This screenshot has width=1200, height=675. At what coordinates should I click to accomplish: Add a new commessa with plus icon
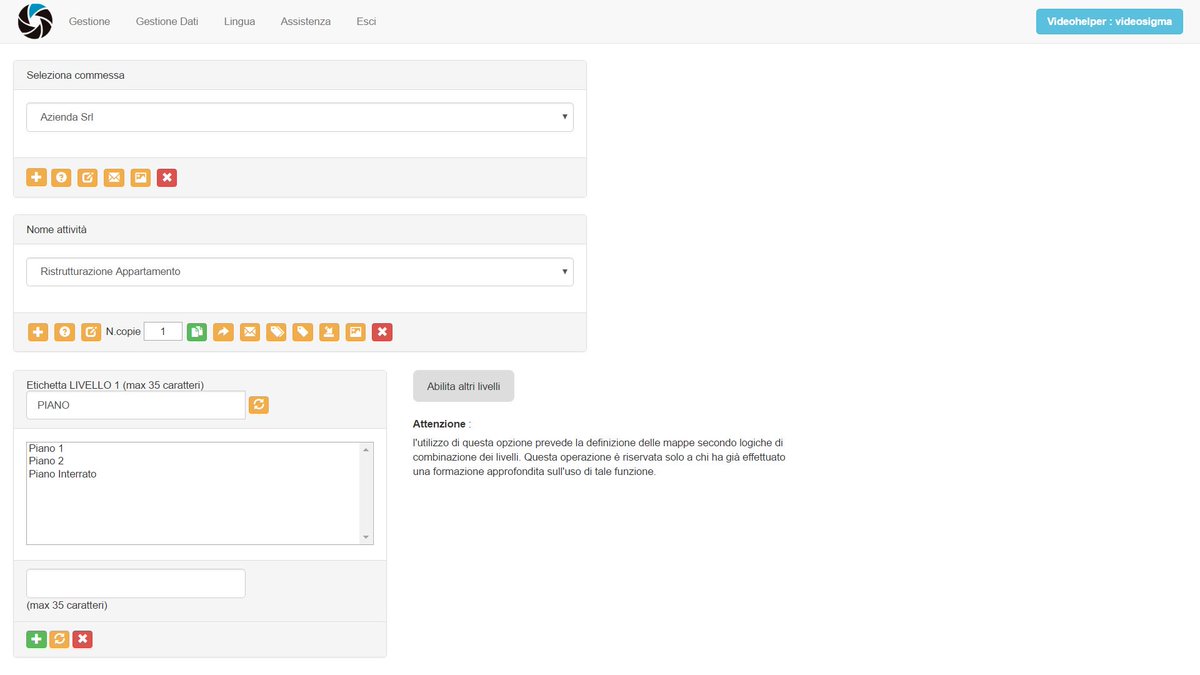36,177
